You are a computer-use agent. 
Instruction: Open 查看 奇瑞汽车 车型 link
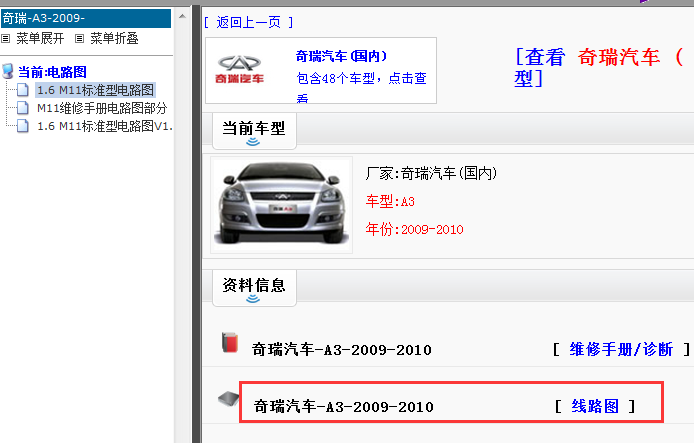pyautogui.click(x=600, y=68)
